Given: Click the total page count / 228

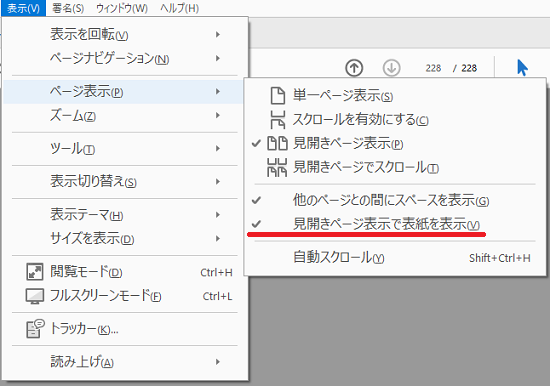Looking at the screenshot, I should (x=465, y=68).
